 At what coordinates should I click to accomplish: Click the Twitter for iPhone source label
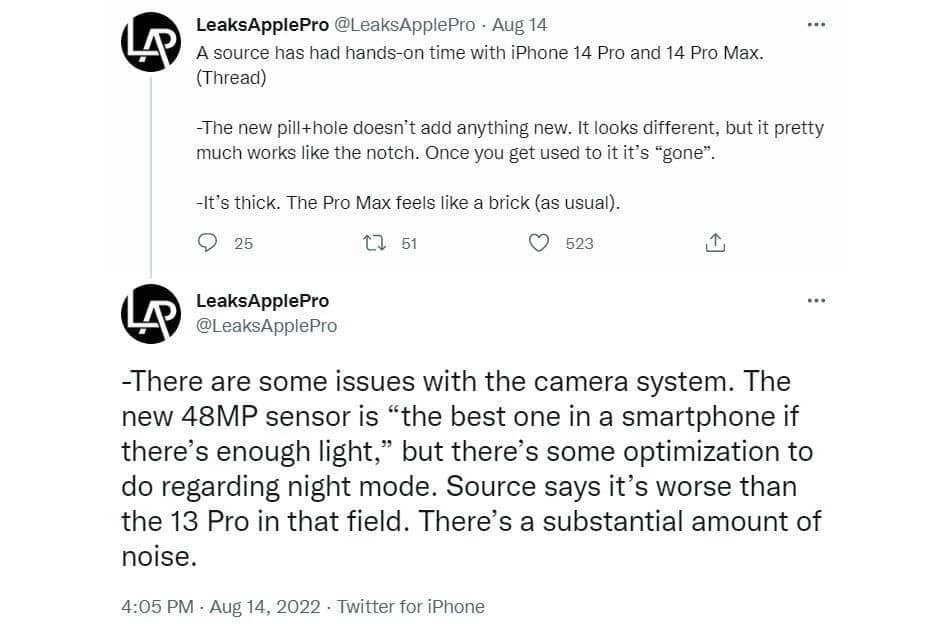[x=411, y=606]
